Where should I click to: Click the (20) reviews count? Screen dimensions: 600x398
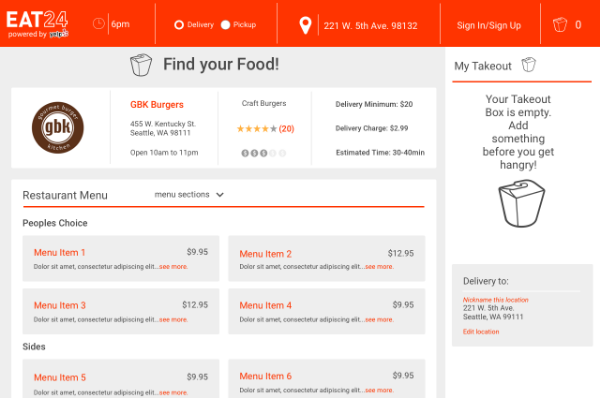[286, 129]
